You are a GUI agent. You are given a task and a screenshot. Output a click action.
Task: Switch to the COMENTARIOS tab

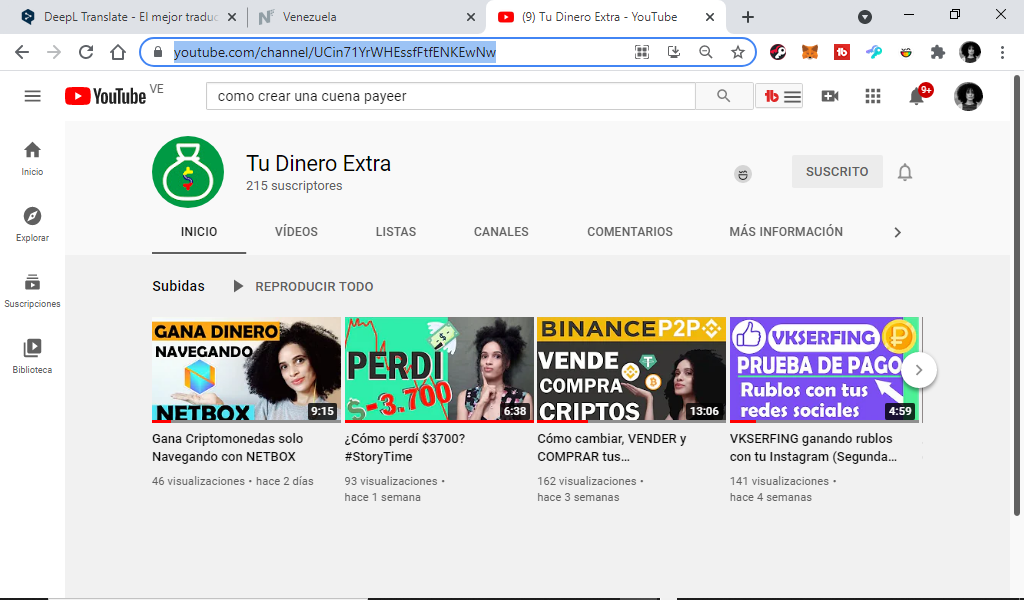coord(630,232)
